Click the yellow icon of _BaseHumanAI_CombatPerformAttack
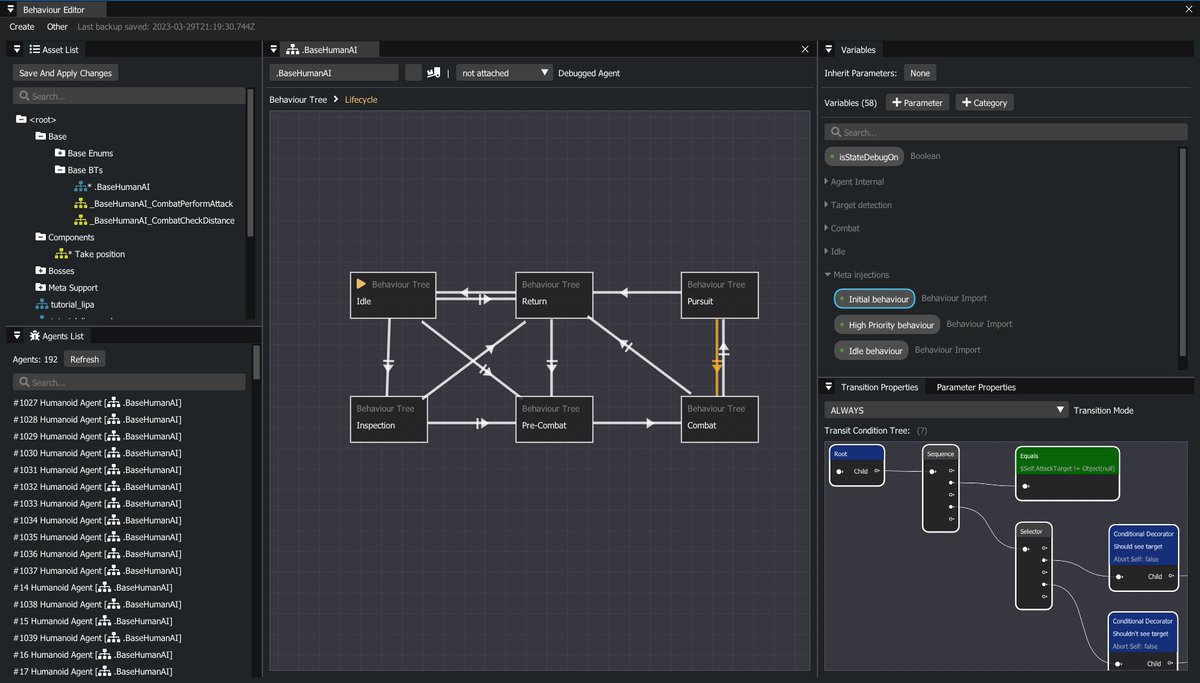 (81, 203)
